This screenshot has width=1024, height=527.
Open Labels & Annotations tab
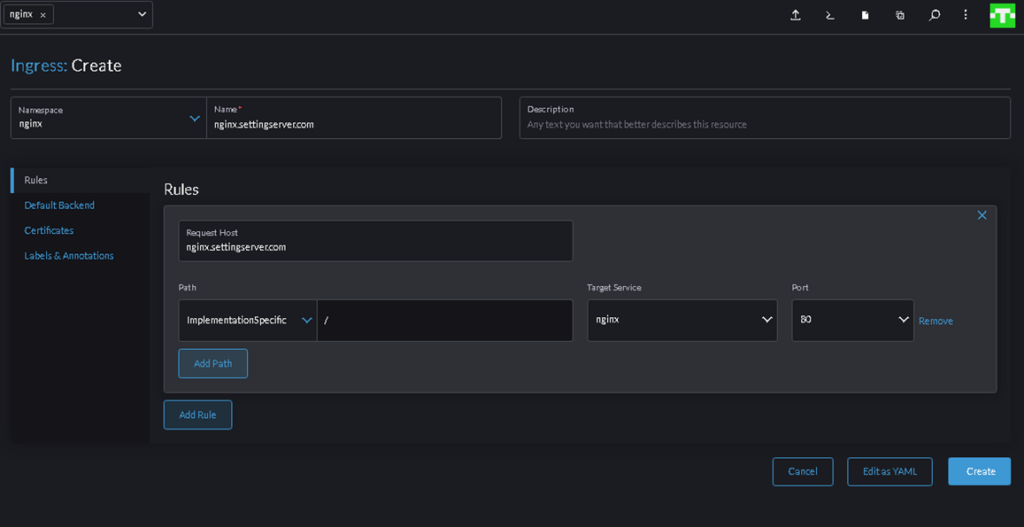69,256
